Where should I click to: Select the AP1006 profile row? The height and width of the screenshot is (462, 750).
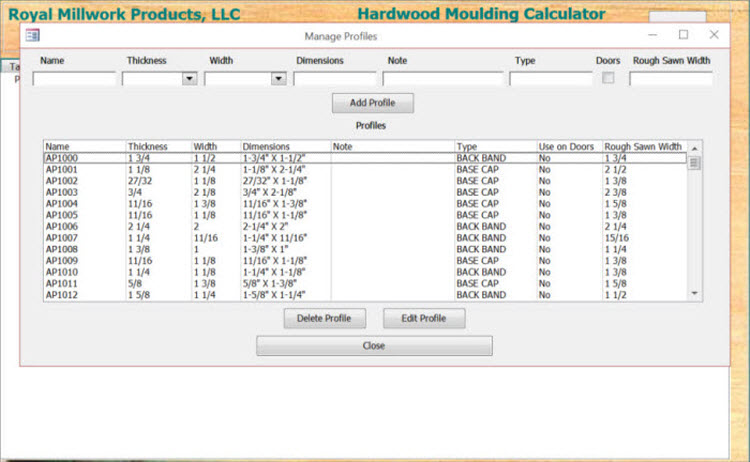(x=365, y=227)
